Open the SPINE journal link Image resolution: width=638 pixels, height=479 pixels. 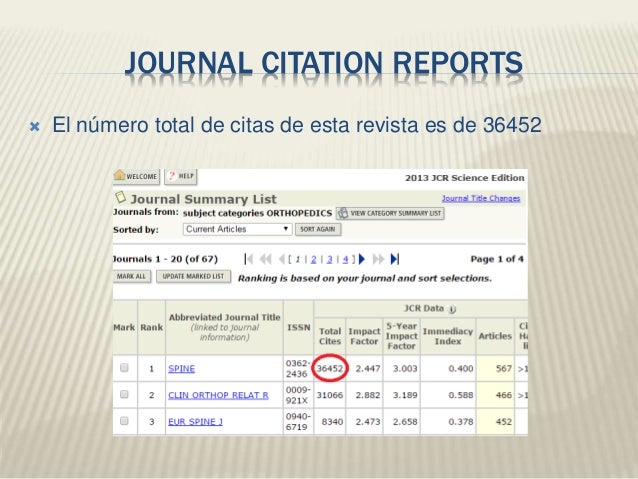181,369
